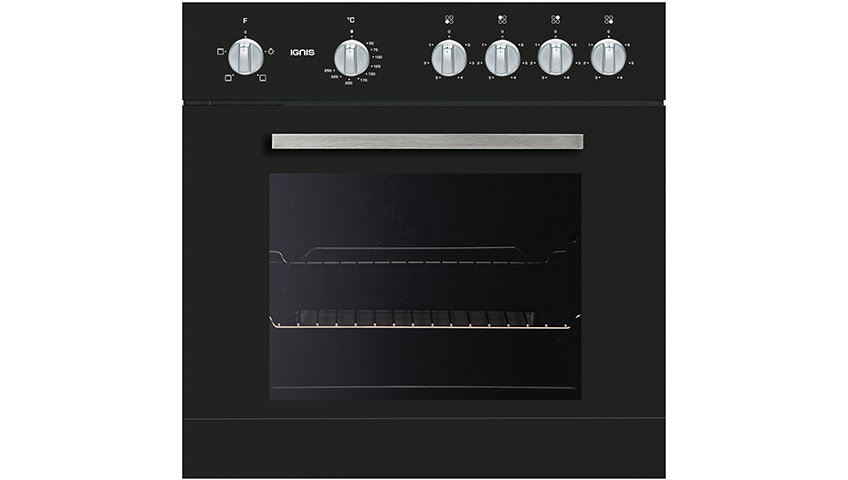Viewport: 848px width, 480px height.
Task: Select the square oven mode symbol left of function knob
Action: click(221, 51)
